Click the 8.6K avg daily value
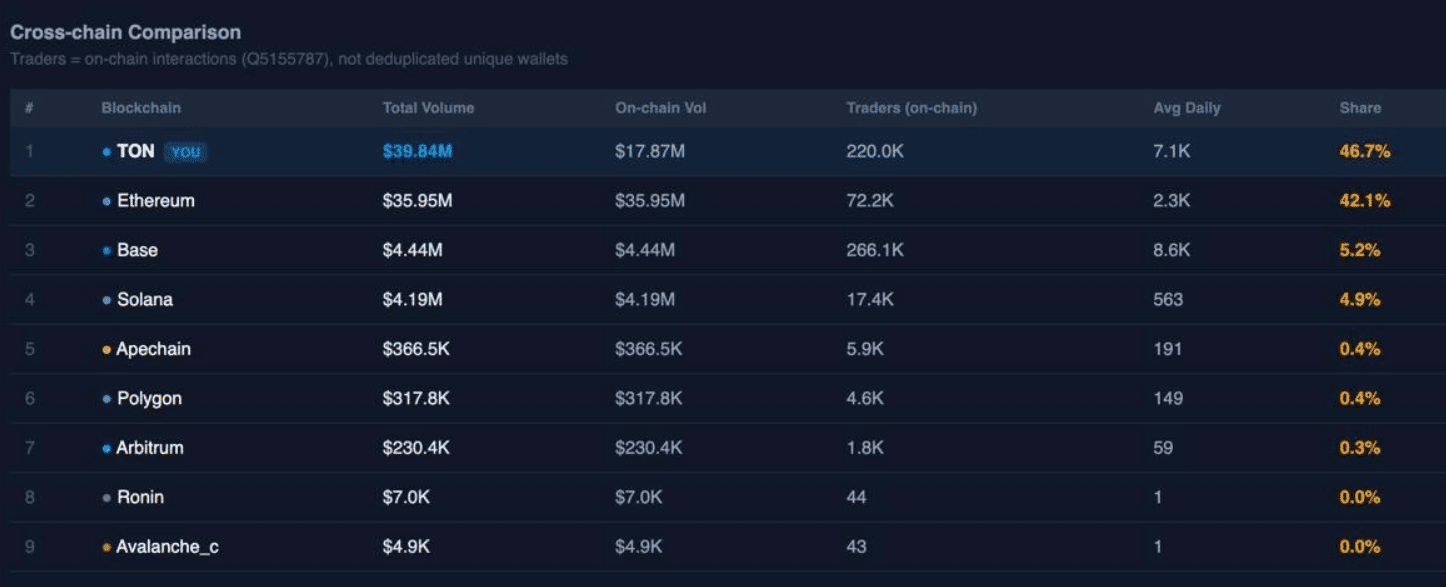The height and width of the screenshot is (587, 1446). pos(1172,250)
